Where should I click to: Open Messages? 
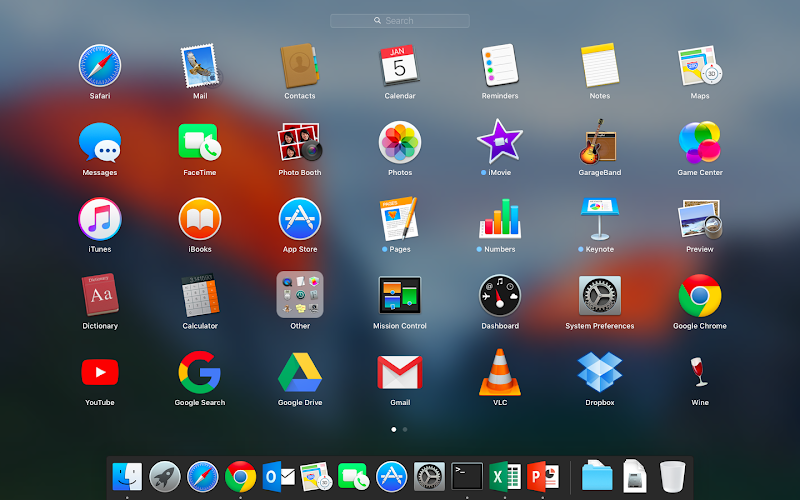(x=99, y=142)
